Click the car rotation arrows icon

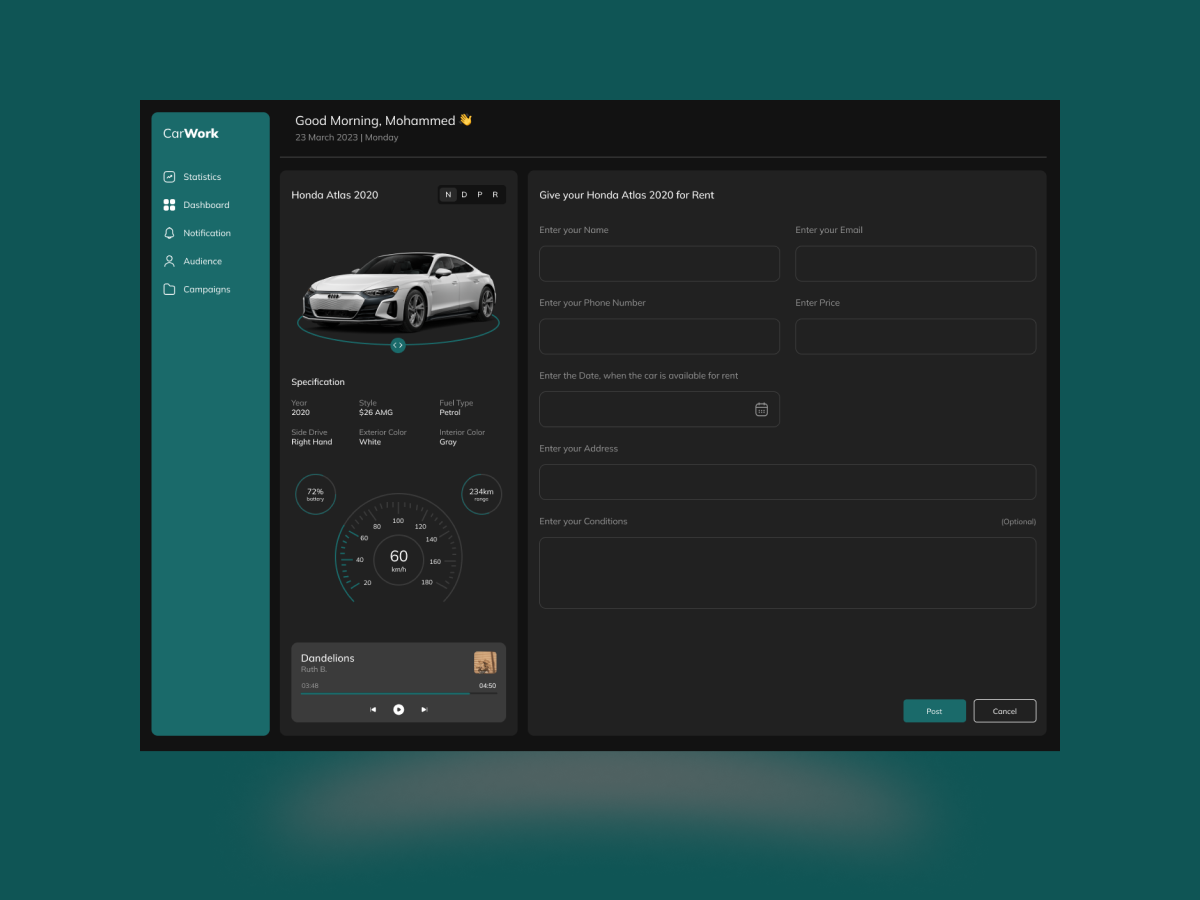tap(398, 345)
